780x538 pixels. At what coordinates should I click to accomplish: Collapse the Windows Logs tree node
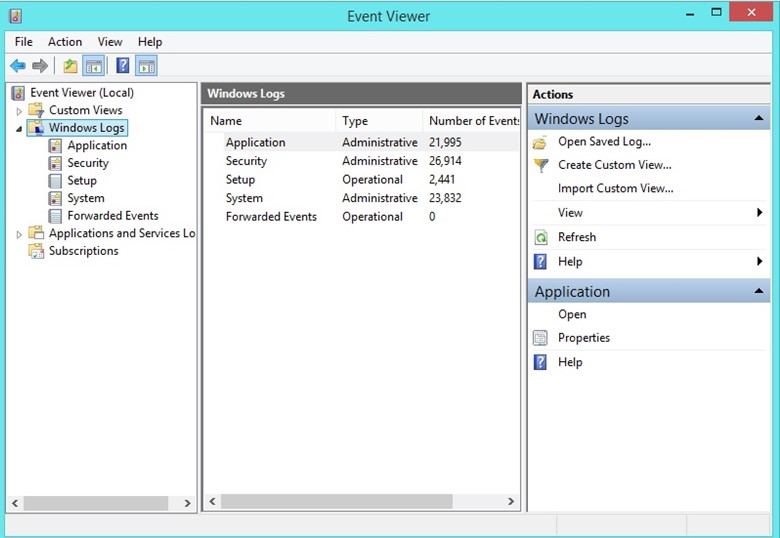pos(19,129)
